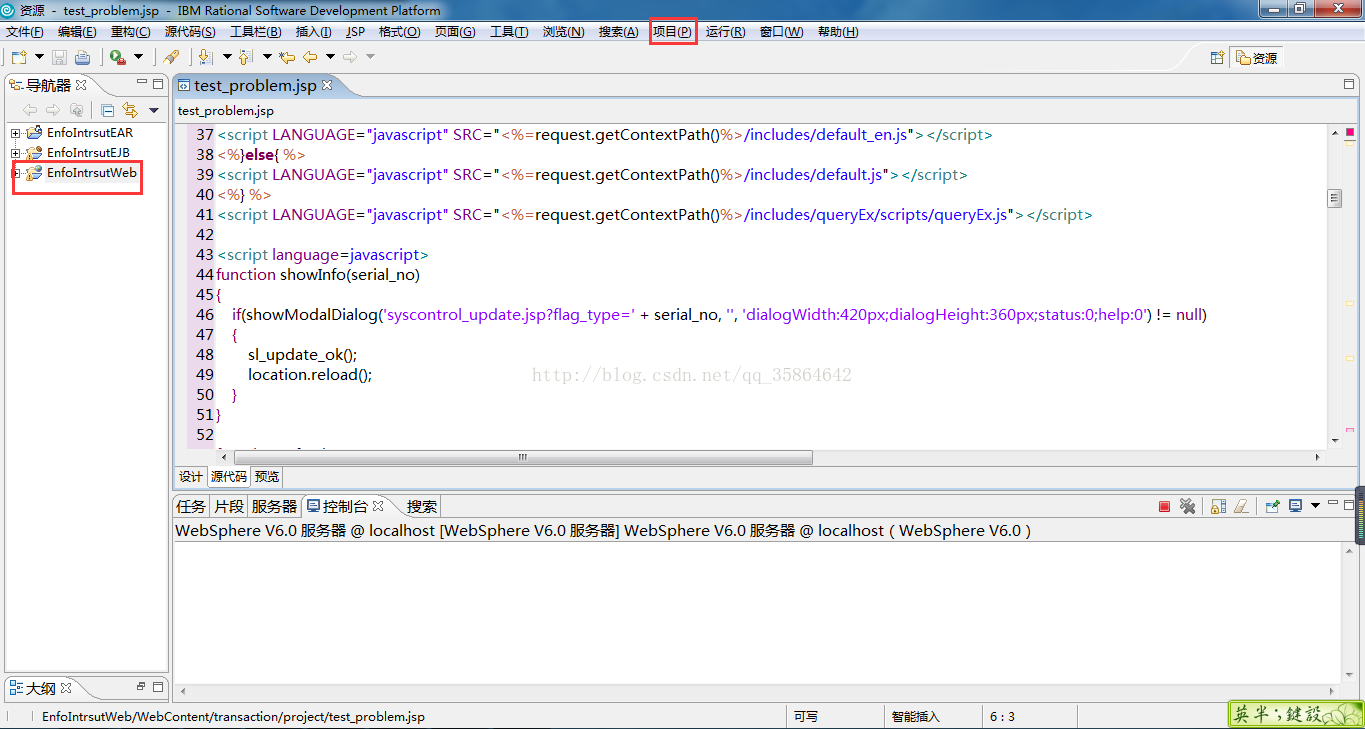Click the navigator Back arrow icon
1365x729 pixels.
coord(30,110)
